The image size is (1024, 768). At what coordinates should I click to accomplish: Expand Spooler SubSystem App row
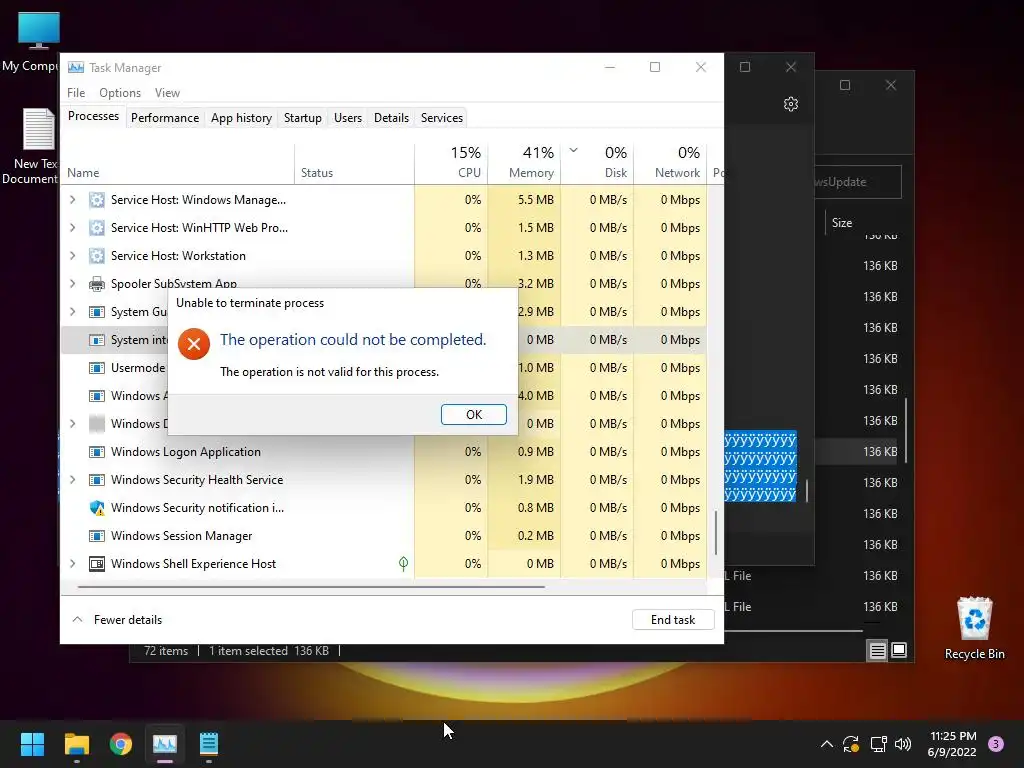(x=72, y=284)
